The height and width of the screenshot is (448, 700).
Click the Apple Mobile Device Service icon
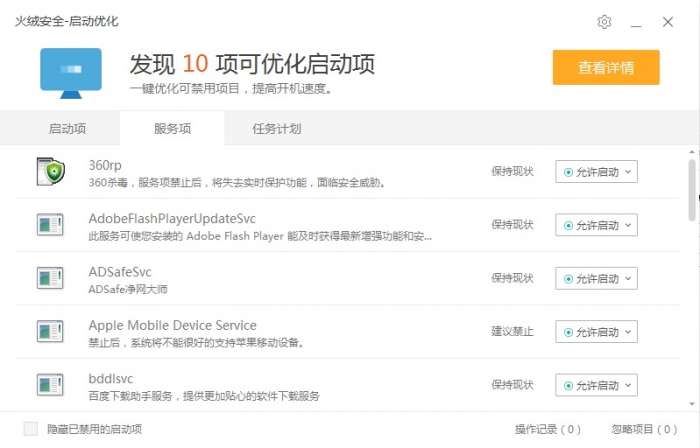coord(50,332)
